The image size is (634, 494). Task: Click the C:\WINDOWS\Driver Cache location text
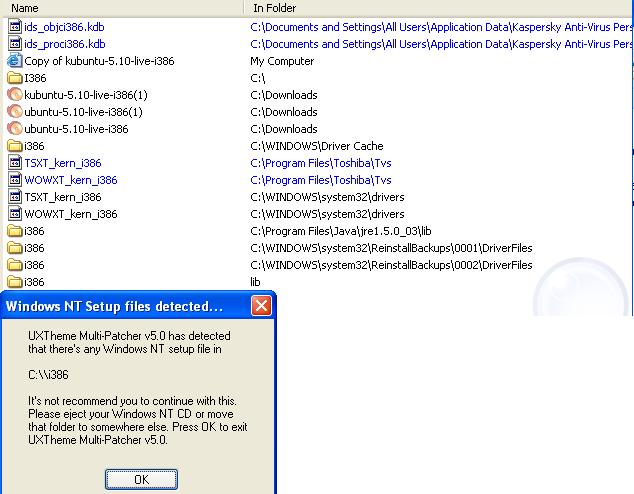point(317,146)
